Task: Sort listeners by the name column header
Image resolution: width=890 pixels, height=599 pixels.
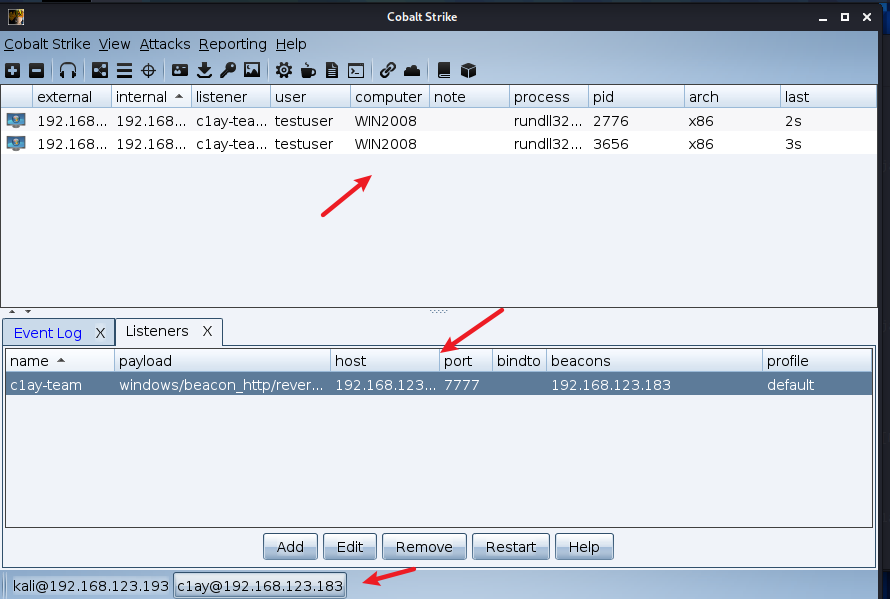Action: pyautogui.click(x=60, y=361)
